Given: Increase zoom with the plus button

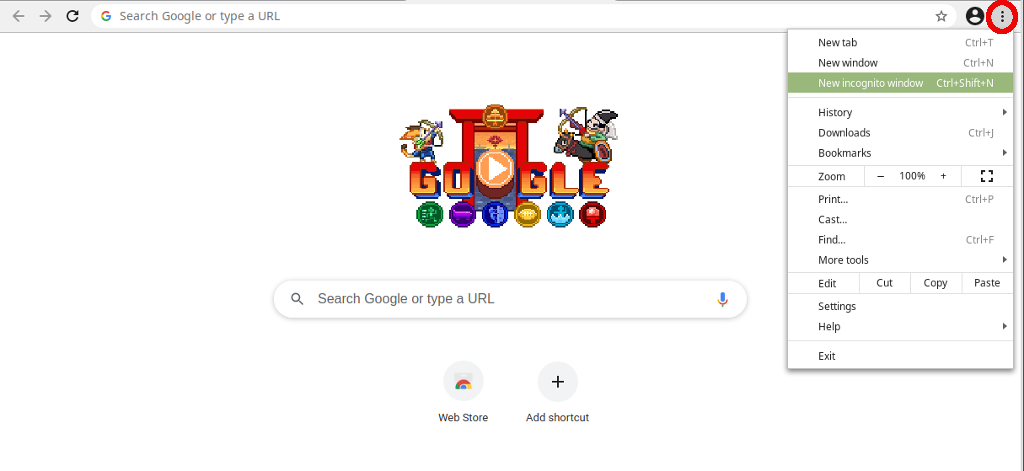Looking at the screenshot, I should click(943, 176).
